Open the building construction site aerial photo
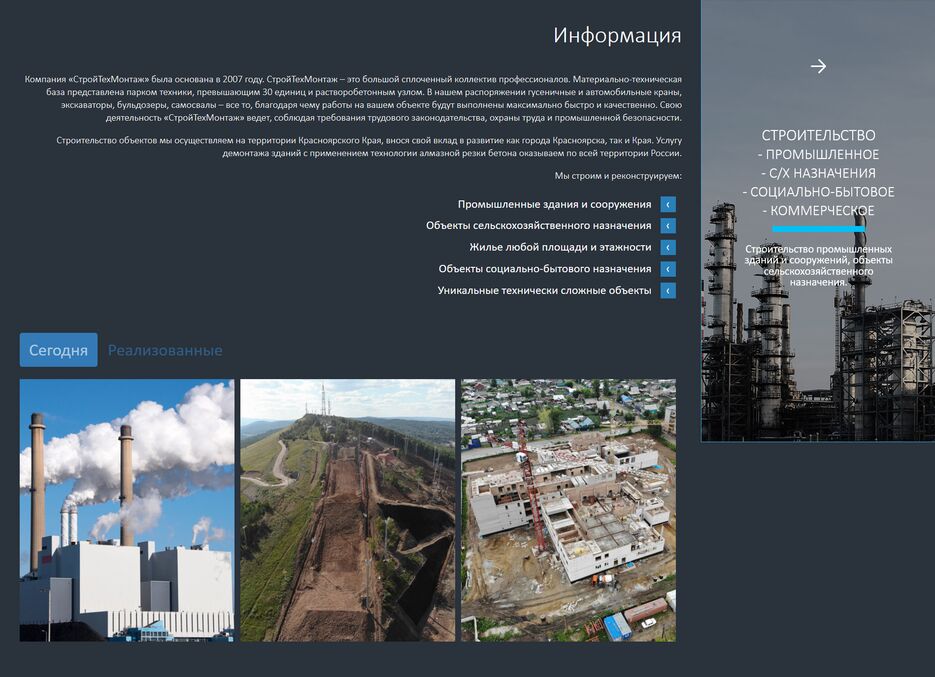The image size is (935, 677). pos(568,510)
